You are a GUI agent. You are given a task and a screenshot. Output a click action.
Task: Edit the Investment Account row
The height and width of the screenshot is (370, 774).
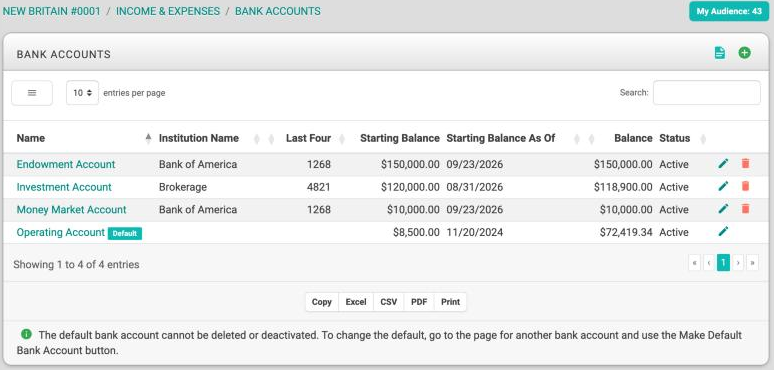pyautogui.click(x=723, y=186)
